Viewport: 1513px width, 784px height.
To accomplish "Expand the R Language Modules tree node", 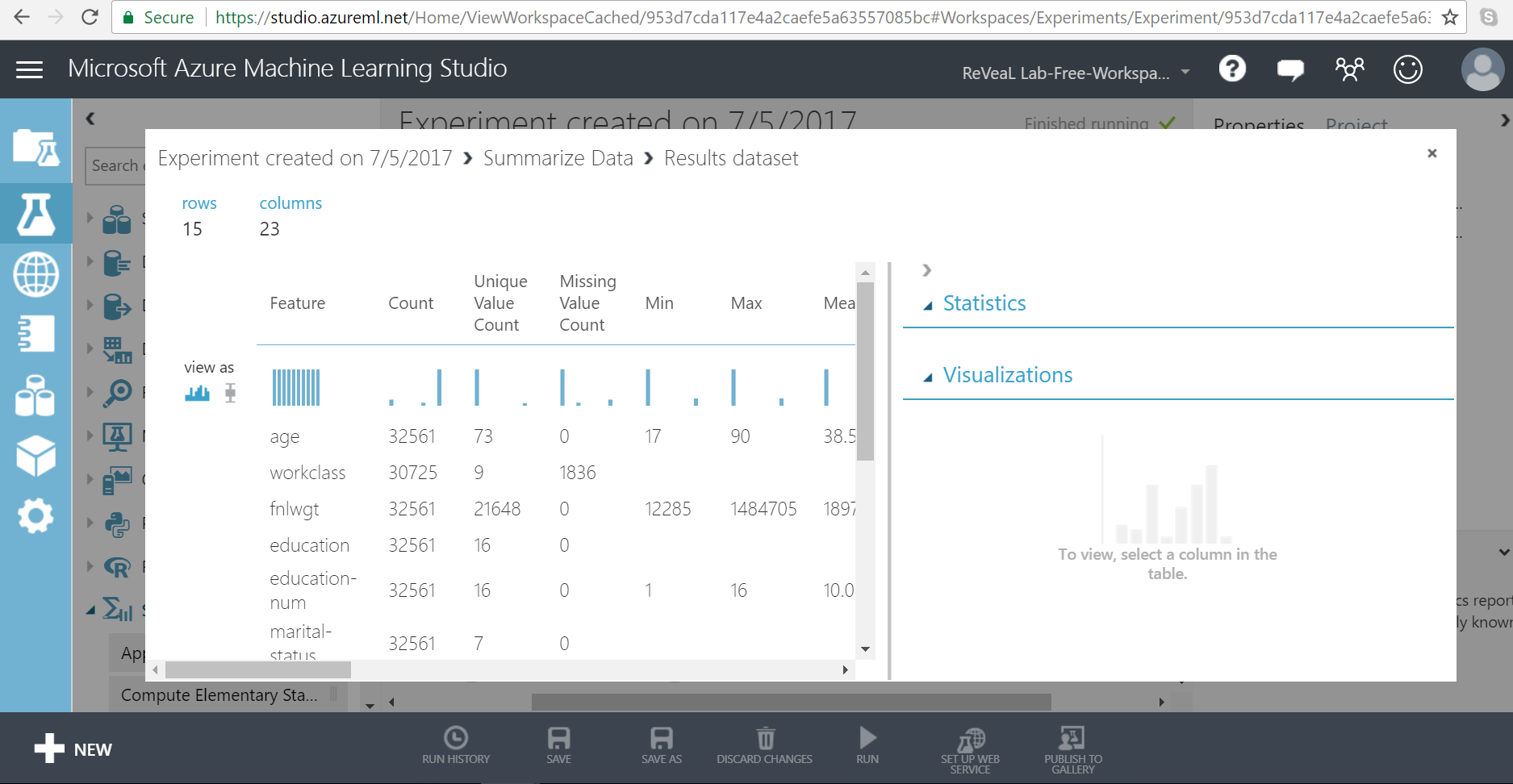I will coord(90,566).
